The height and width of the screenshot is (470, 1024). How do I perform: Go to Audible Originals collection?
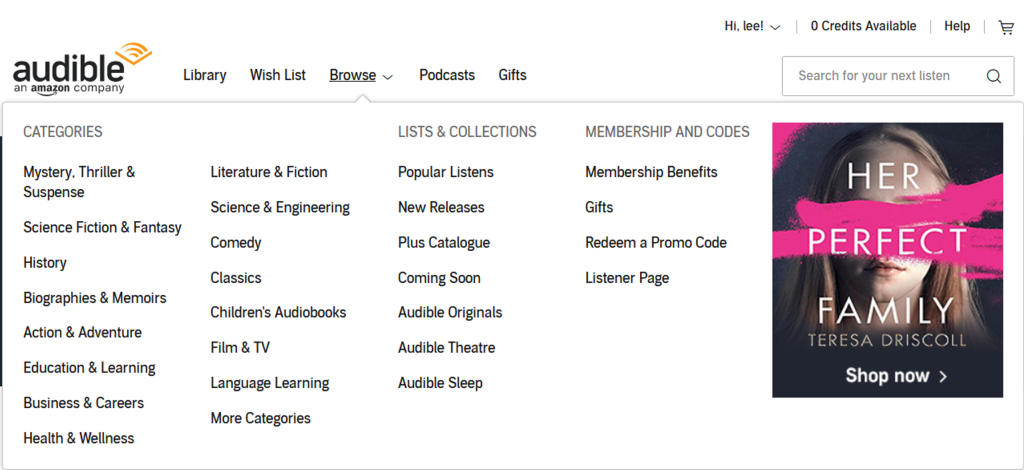coord(450,312)
